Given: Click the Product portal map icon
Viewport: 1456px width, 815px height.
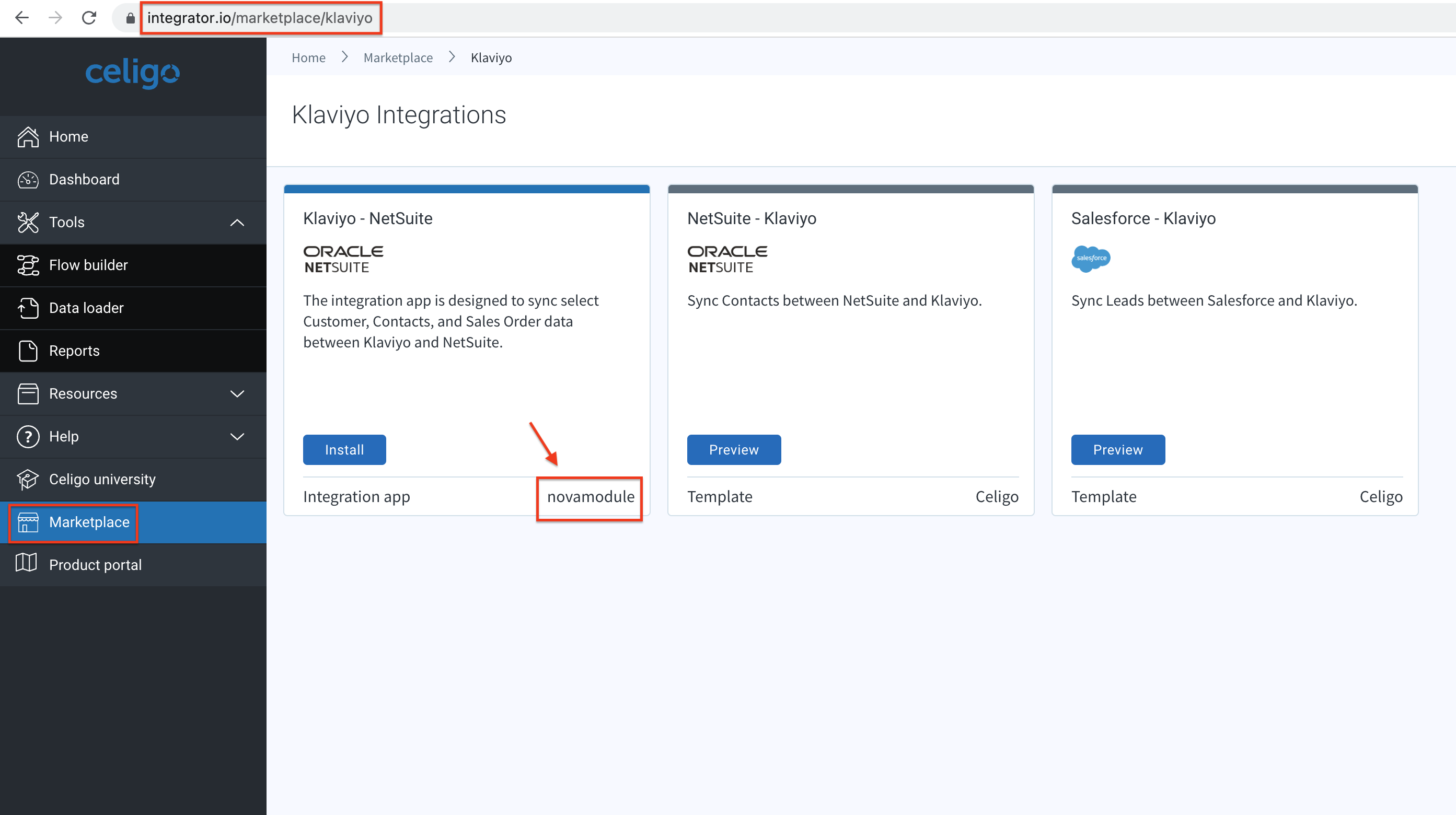Looking at the screenshot, I should 26,562.
